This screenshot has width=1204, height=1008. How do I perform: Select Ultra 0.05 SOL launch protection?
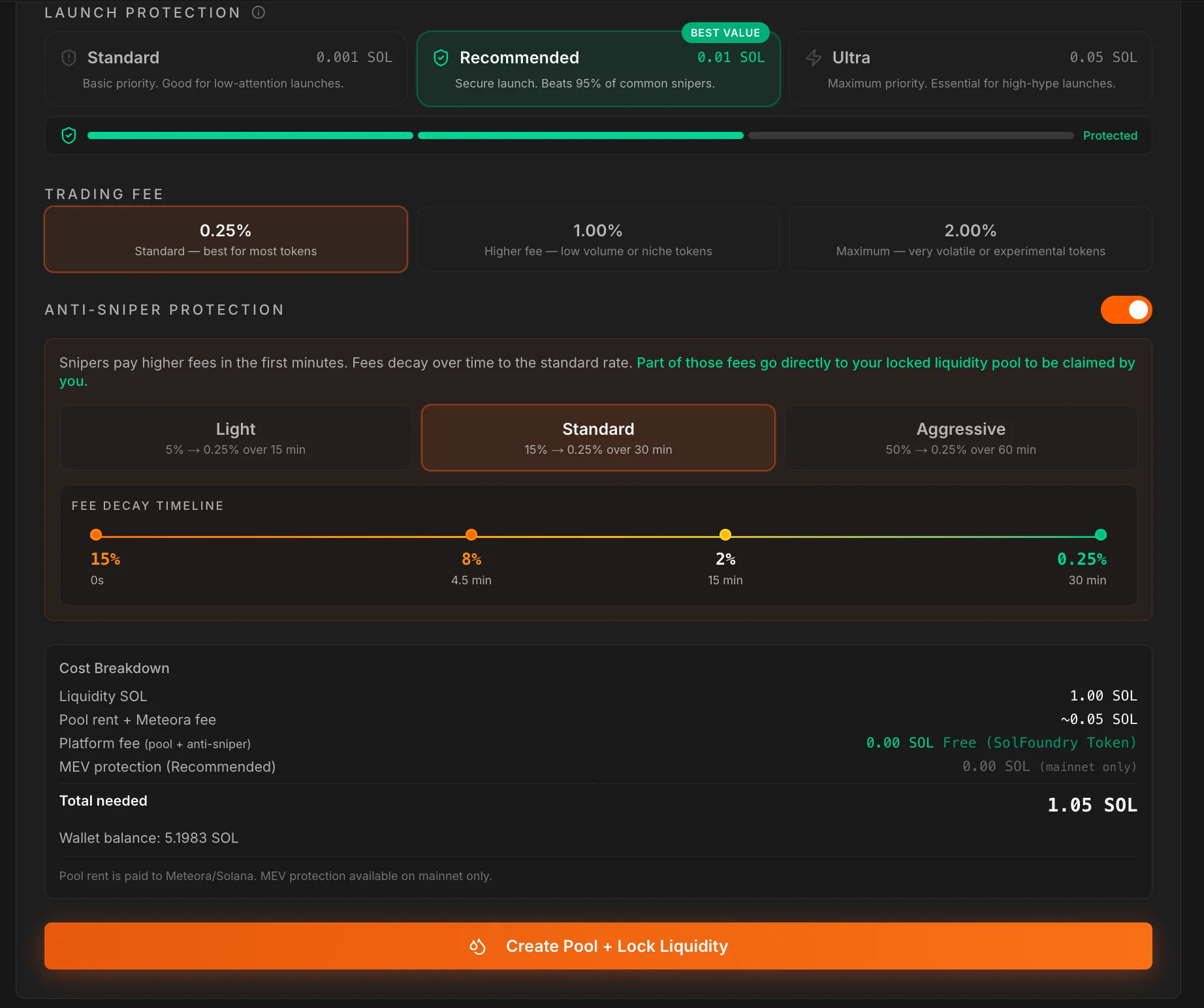(970, 69)
